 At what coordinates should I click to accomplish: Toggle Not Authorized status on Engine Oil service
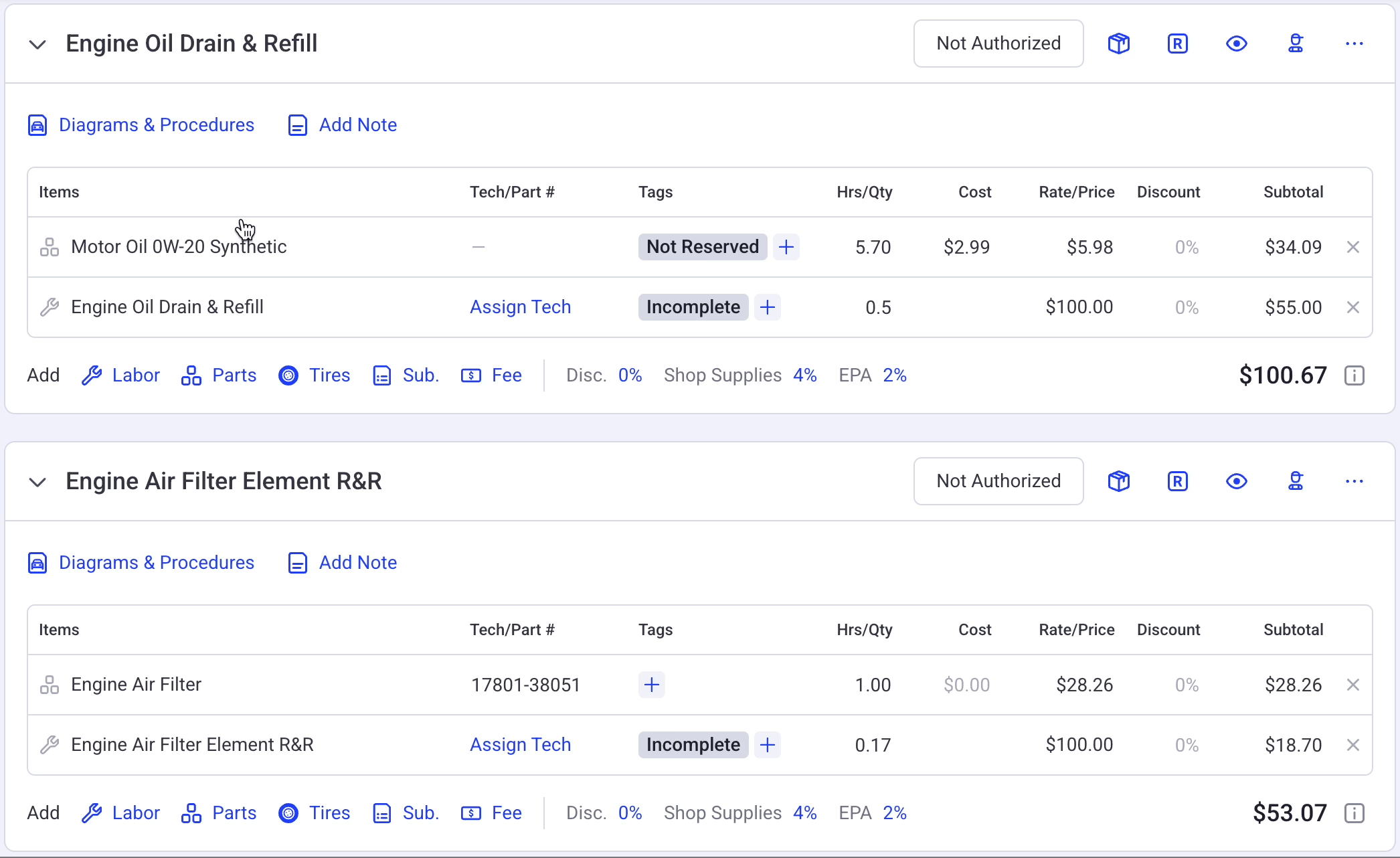[x=998, y=44]
